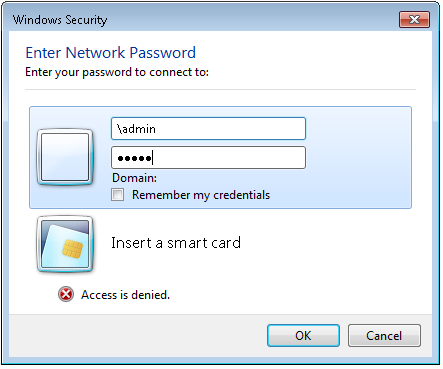
Task: Focus the username field containing \admin
Action: (208, 128)
